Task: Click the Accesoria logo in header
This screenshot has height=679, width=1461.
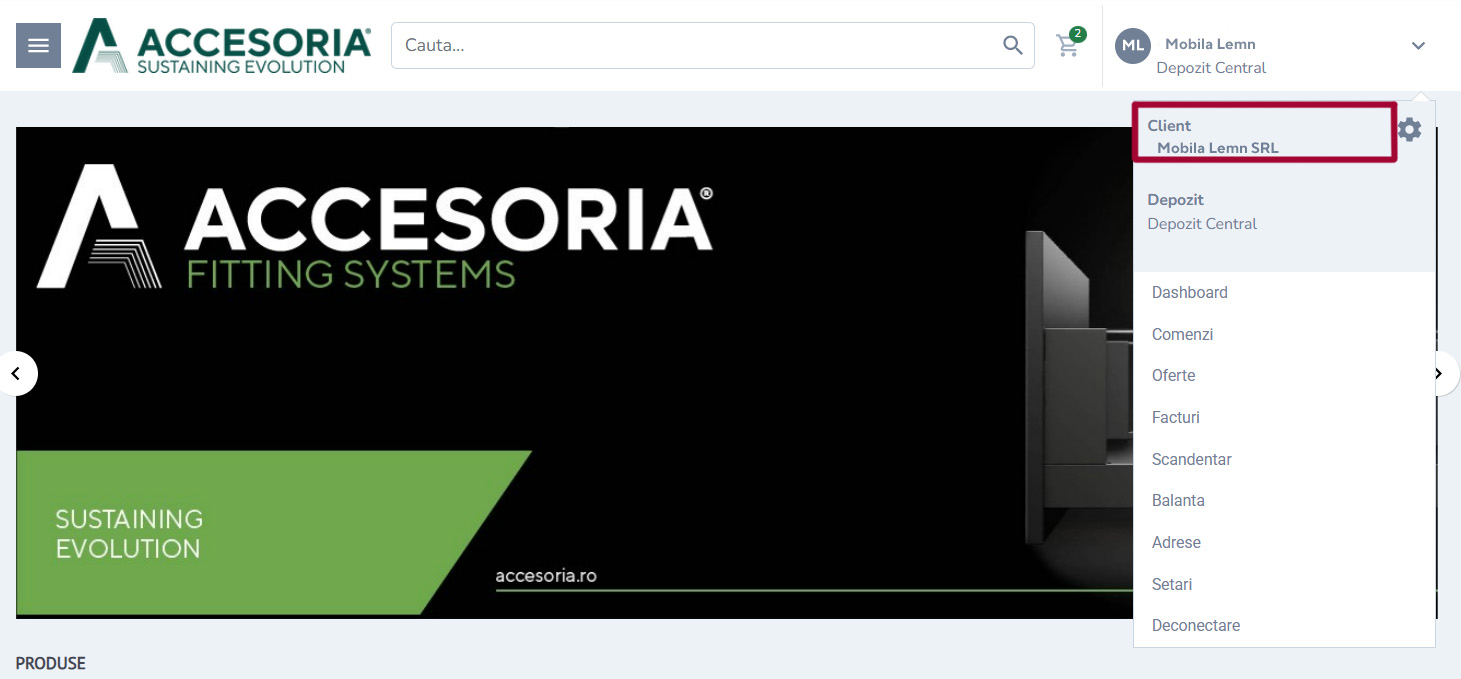Action: click(x=222, y=46)
